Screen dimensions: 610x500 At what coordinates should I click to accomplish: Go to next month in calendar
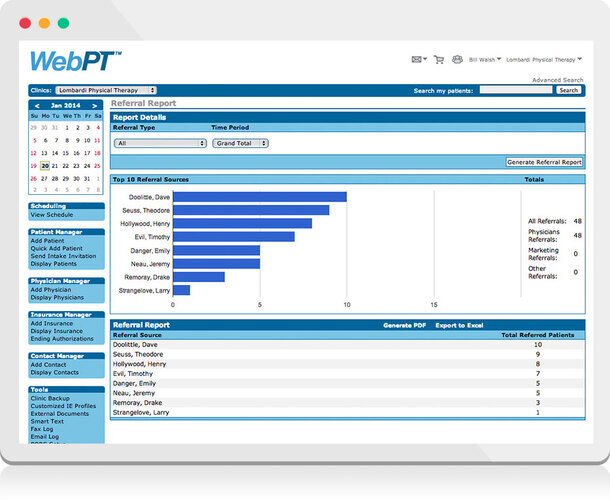[x=95, y=105]
